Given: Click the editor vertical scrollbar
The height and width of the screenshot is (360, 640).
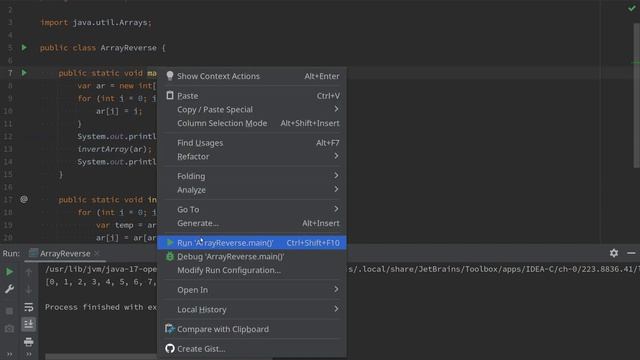Looking at the screenshot, I should point(636,96).
